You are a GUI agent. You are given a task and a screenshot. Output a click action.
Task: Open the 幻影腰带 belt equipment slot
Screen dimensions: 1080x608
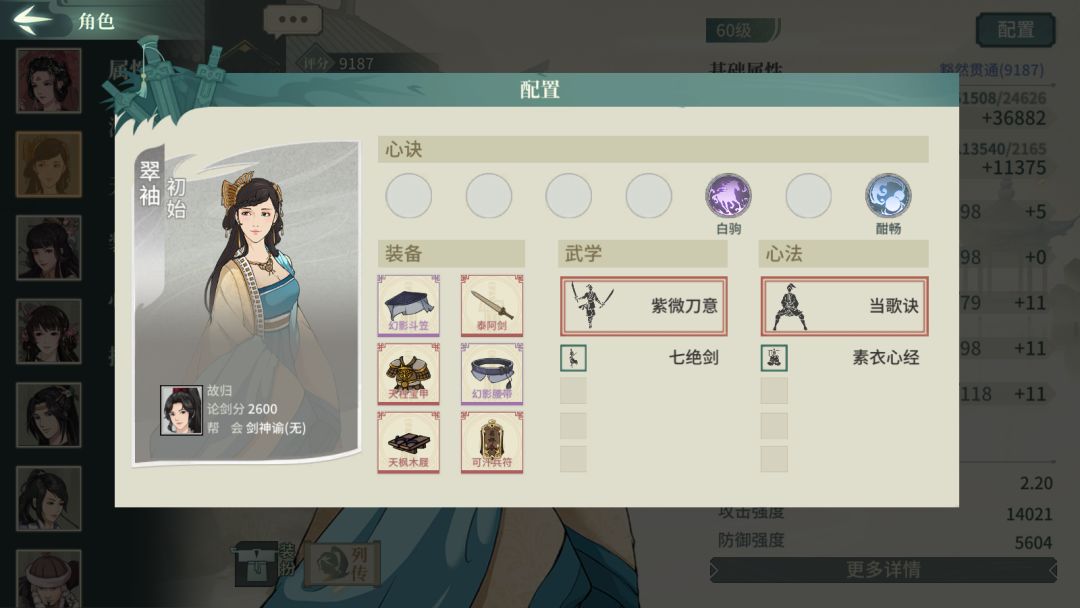click(492, 373)
